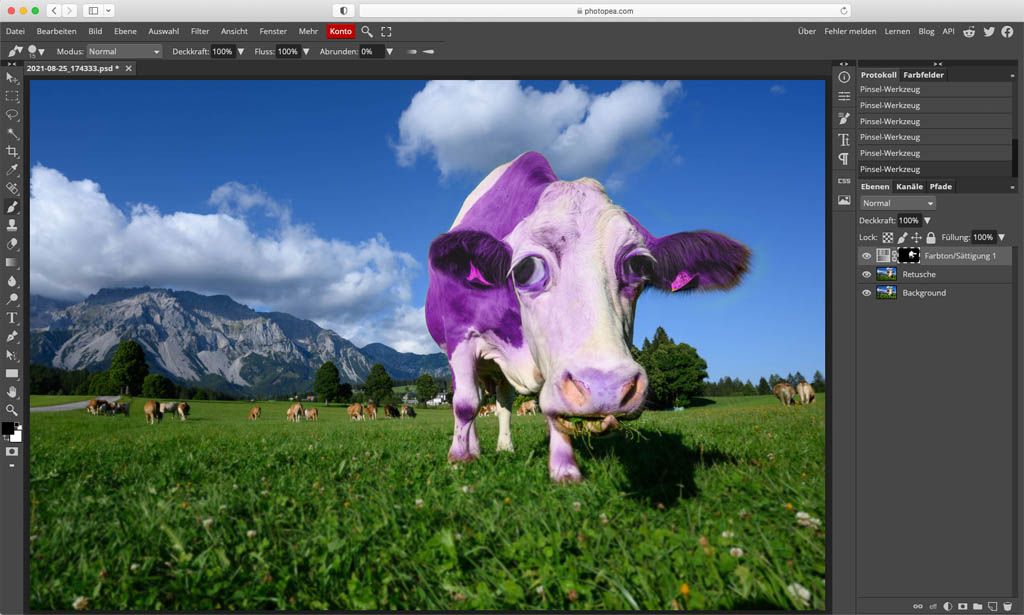This screenshot has height=615, width=1024.
Task: Select the Zoom magnifier tool in the left toolbar
Action: click(x=12, y=410)
